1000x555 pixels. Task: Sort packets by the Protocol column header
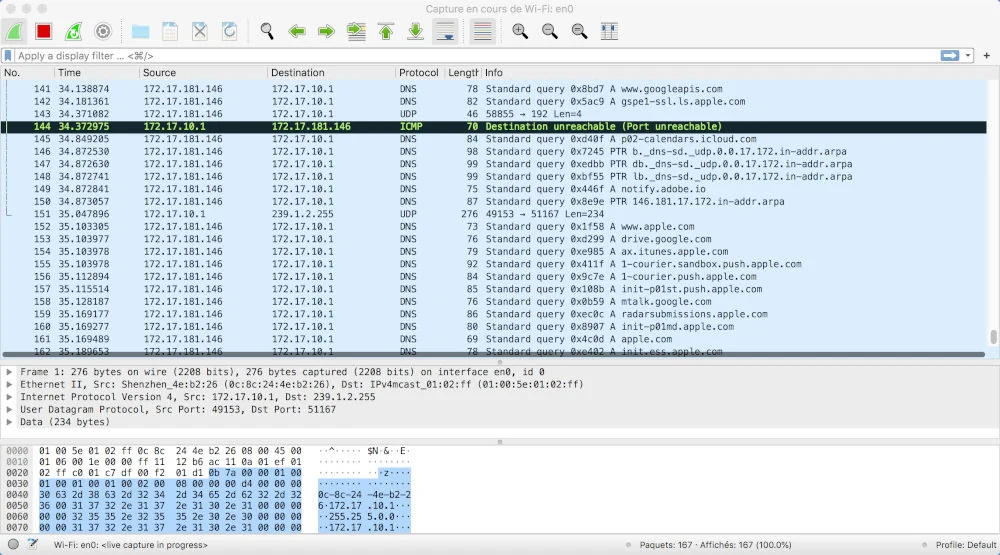[x=418, y=73]
